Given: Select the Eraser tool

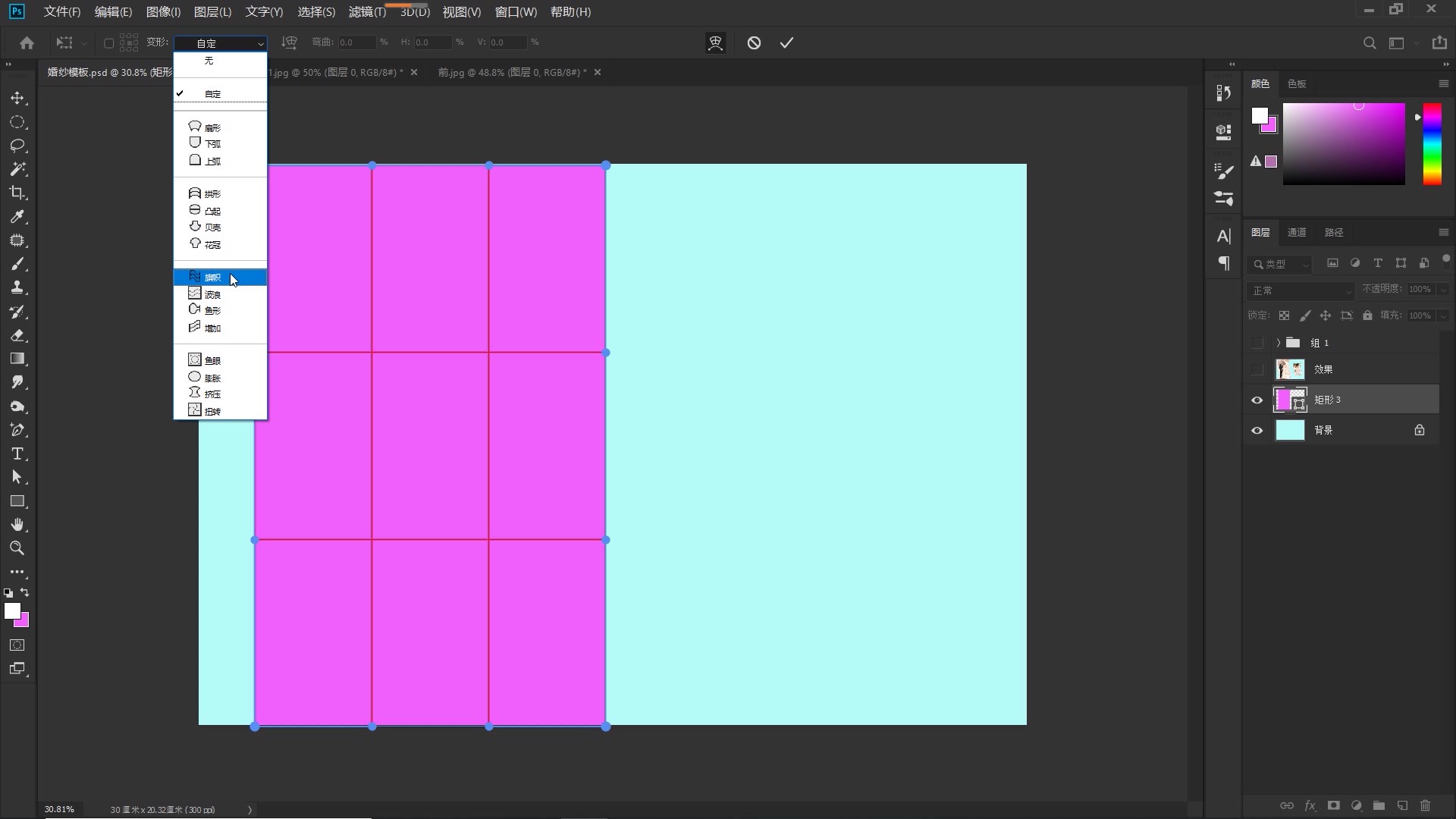Looking at the screenshot, I should click(x=17, y=335).
